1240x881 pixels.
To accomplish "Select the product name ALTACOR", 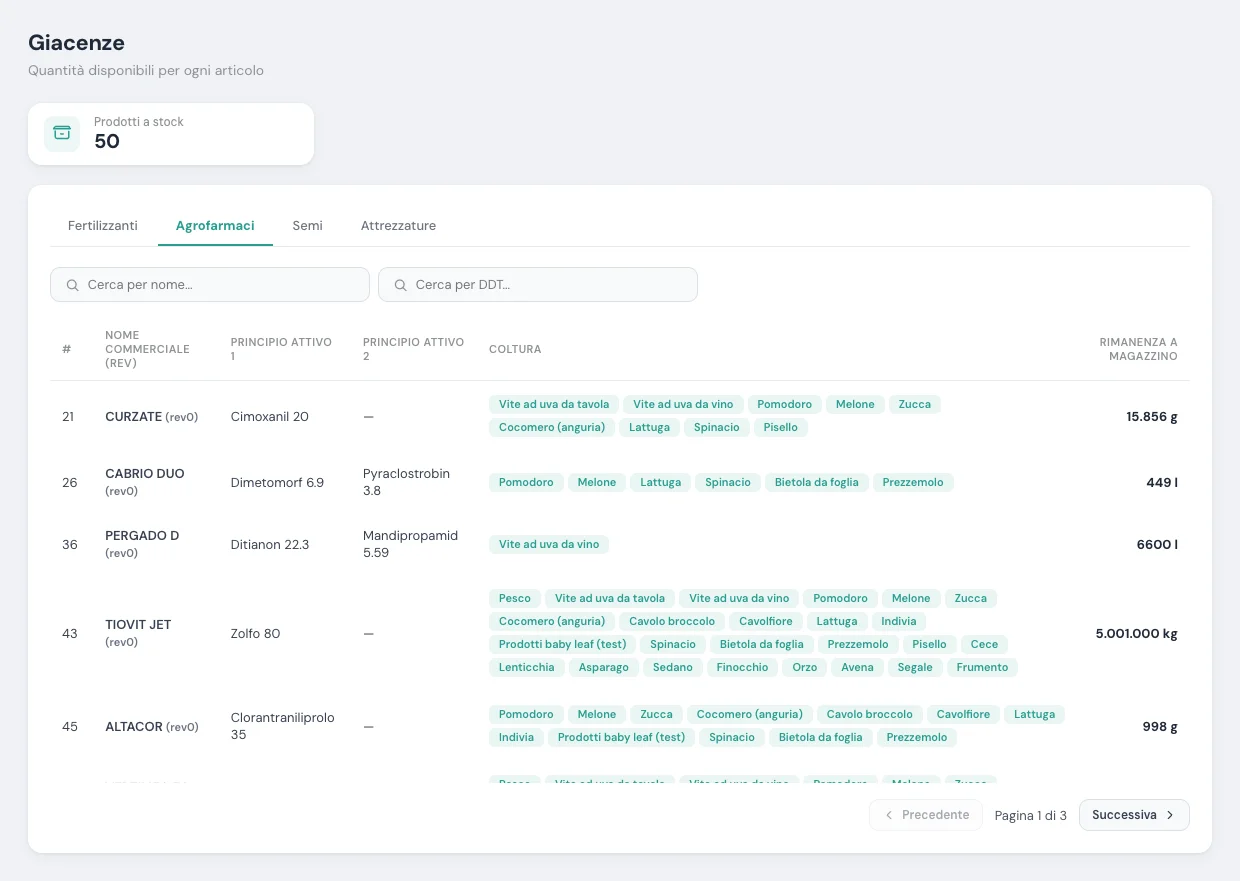I will [133, 727].
